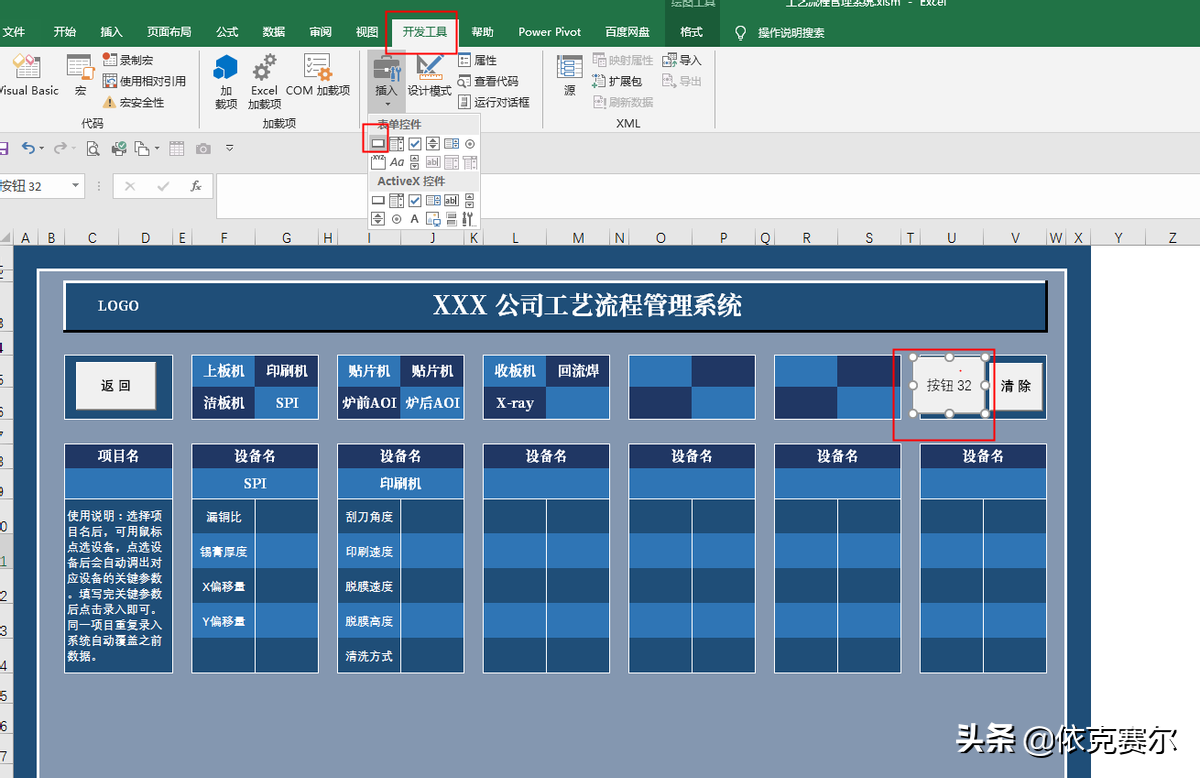The image size is (1200, 778).
Task: Switch to the 开始 home tab
Action: pyautogui.click(x=65, y=32)
